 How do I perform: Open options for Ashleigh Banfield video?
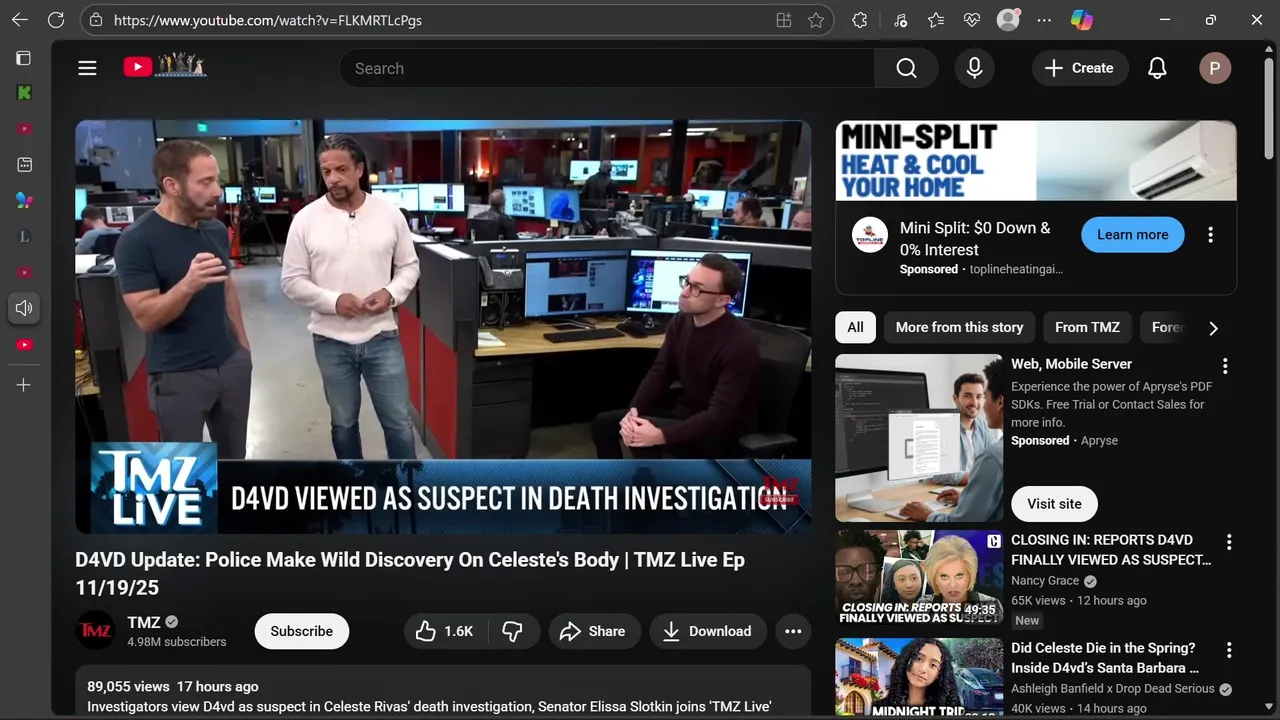coord(1229,650)
